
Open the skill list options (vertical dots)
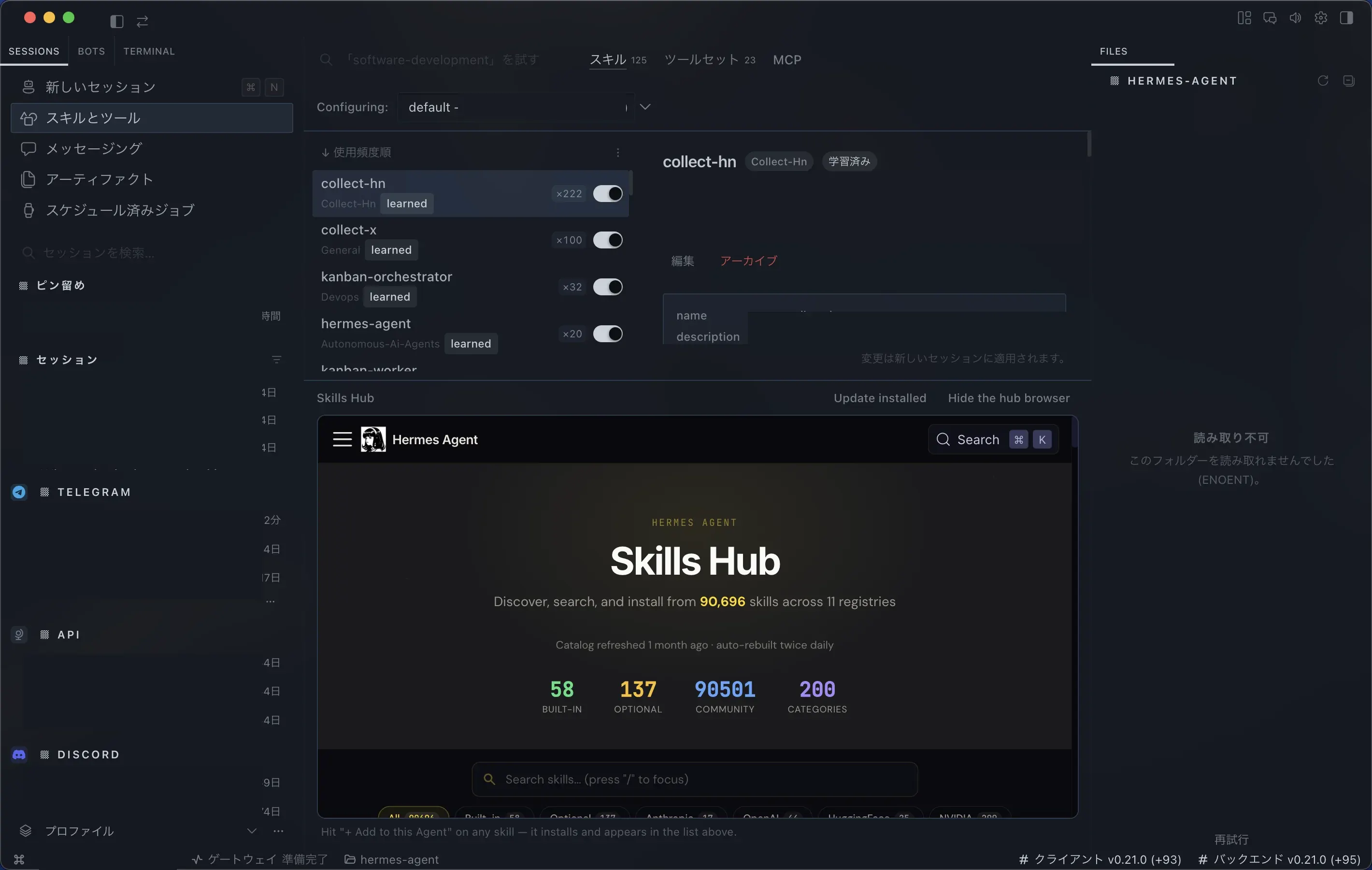(617, 152)
